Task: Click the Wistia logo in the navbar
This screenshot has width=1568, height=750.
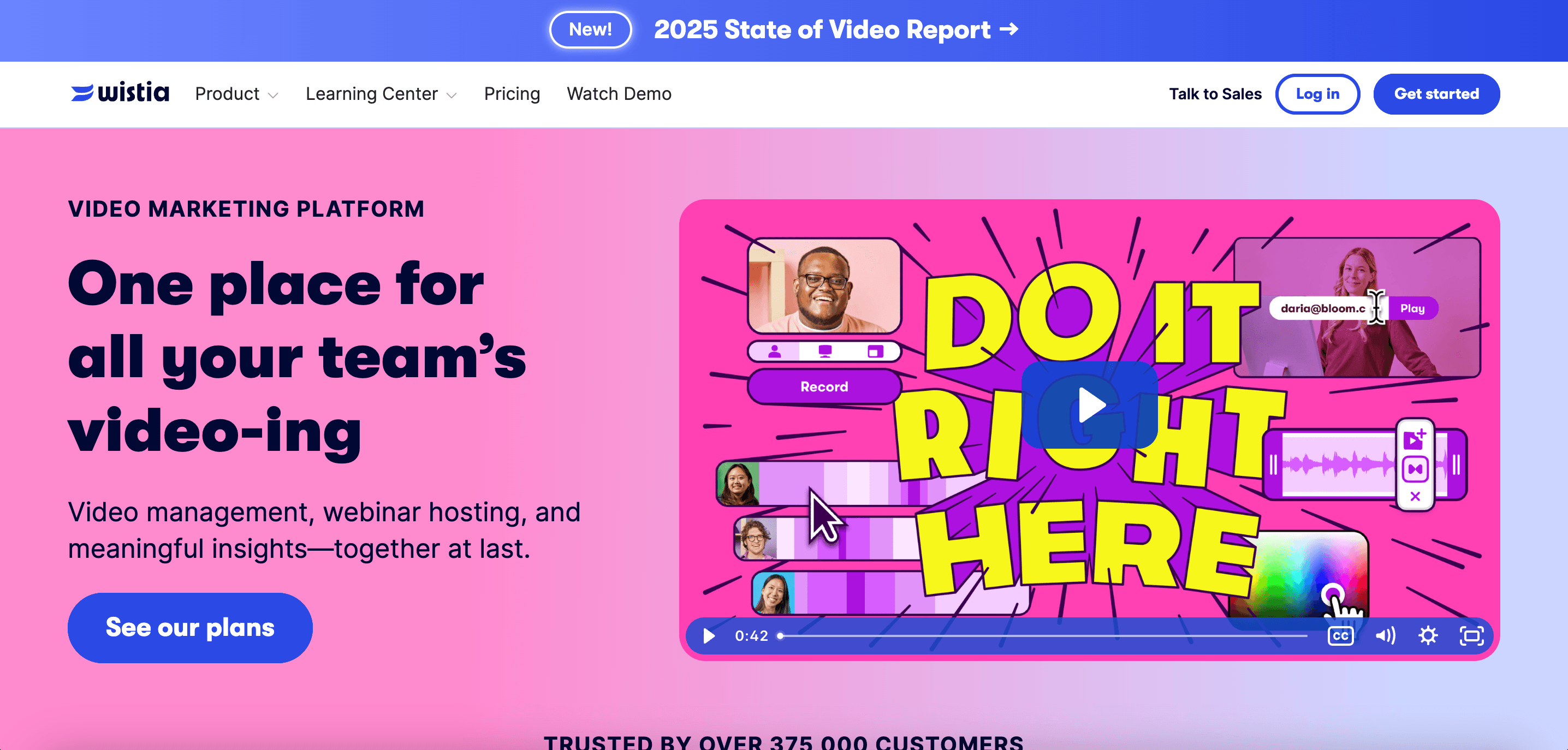Action: click(120, 92)
